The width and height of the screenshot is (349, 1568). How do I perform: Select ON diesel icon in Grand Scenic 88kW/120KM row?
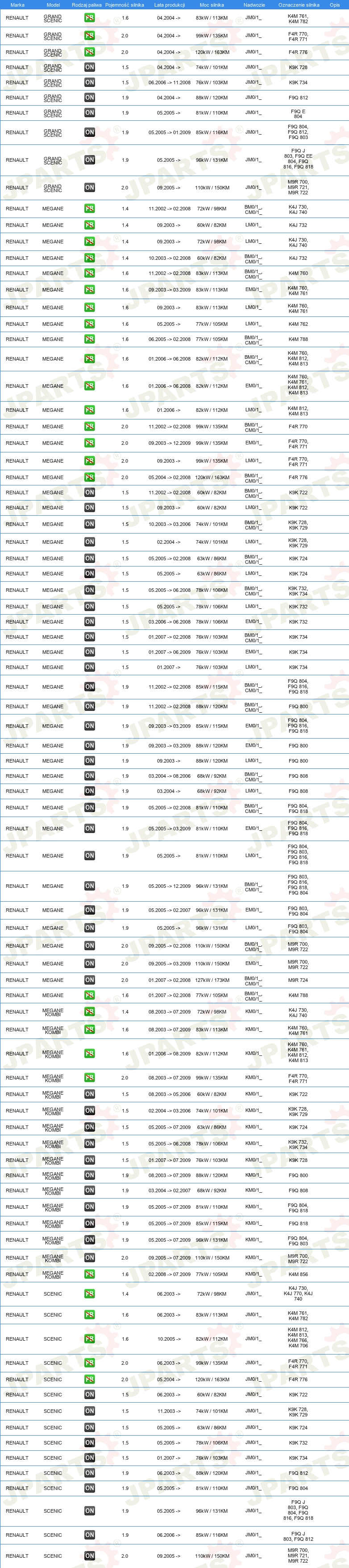tap(90, 98)
